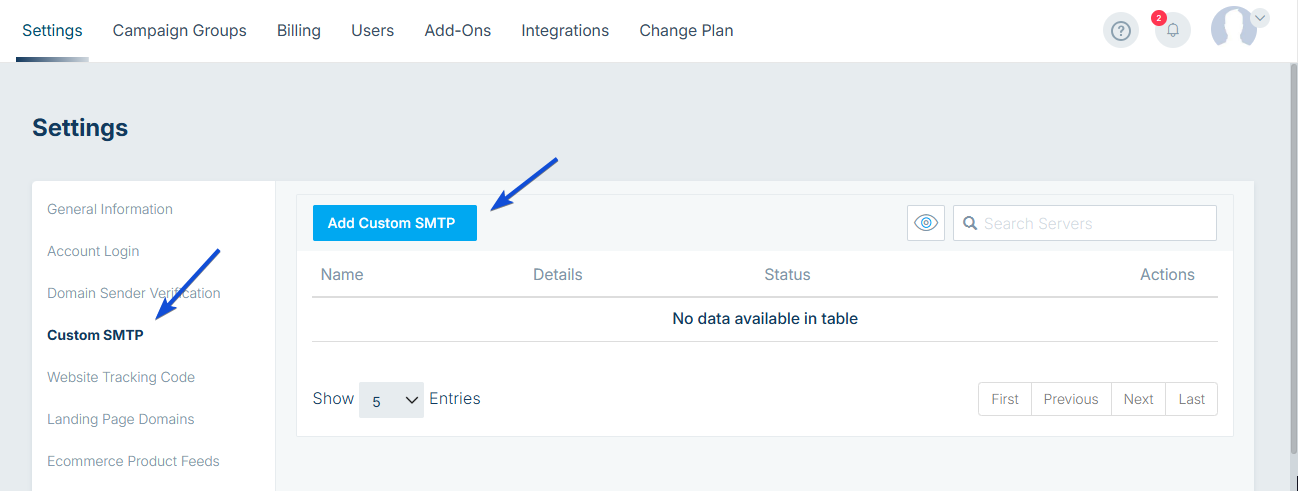Toggle column visibility eye button
Screen dimensions: 1298x491
tap(925, 223)
